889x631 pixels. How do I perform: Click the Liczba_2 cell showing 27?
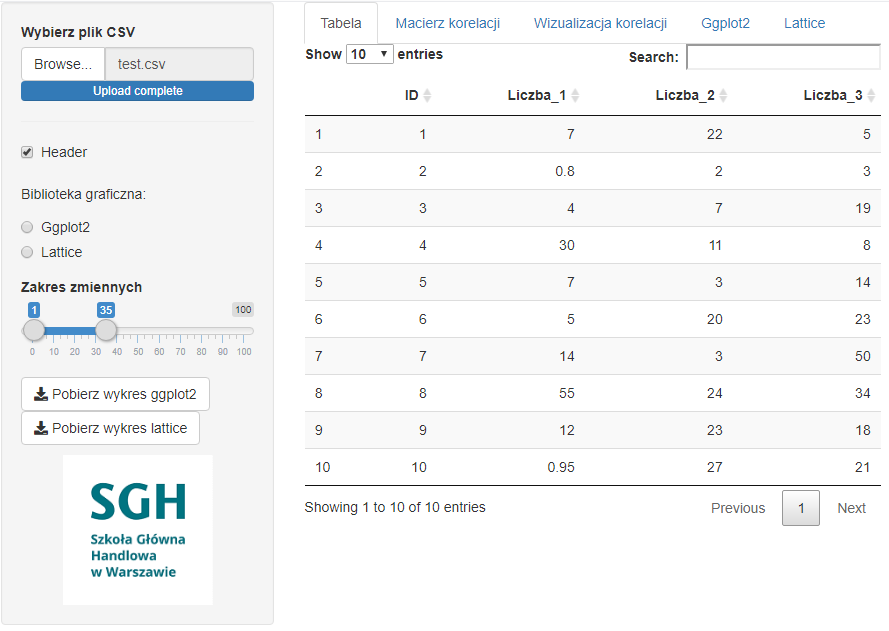point(714,467)
